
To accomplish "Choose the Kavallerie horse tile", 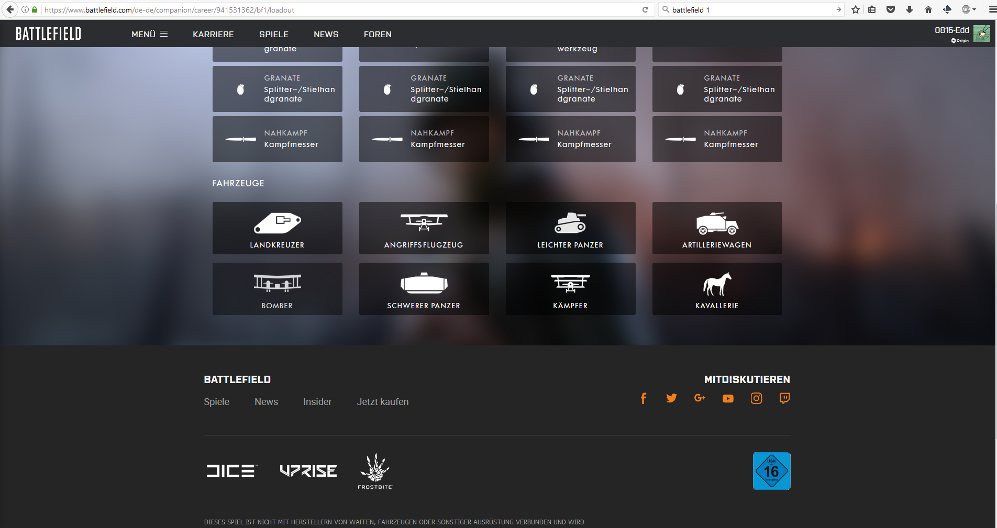I will click(x=717, y=289).
